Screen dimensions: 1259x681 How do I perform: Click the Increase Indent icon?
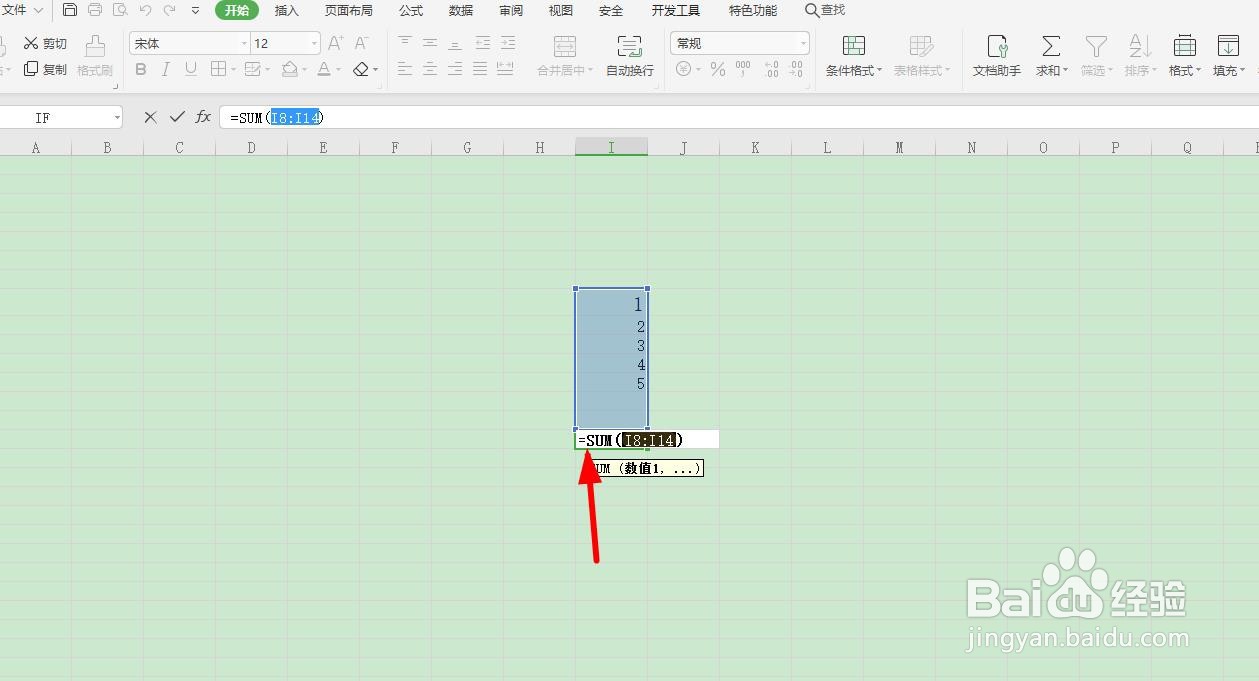[508, 43]
